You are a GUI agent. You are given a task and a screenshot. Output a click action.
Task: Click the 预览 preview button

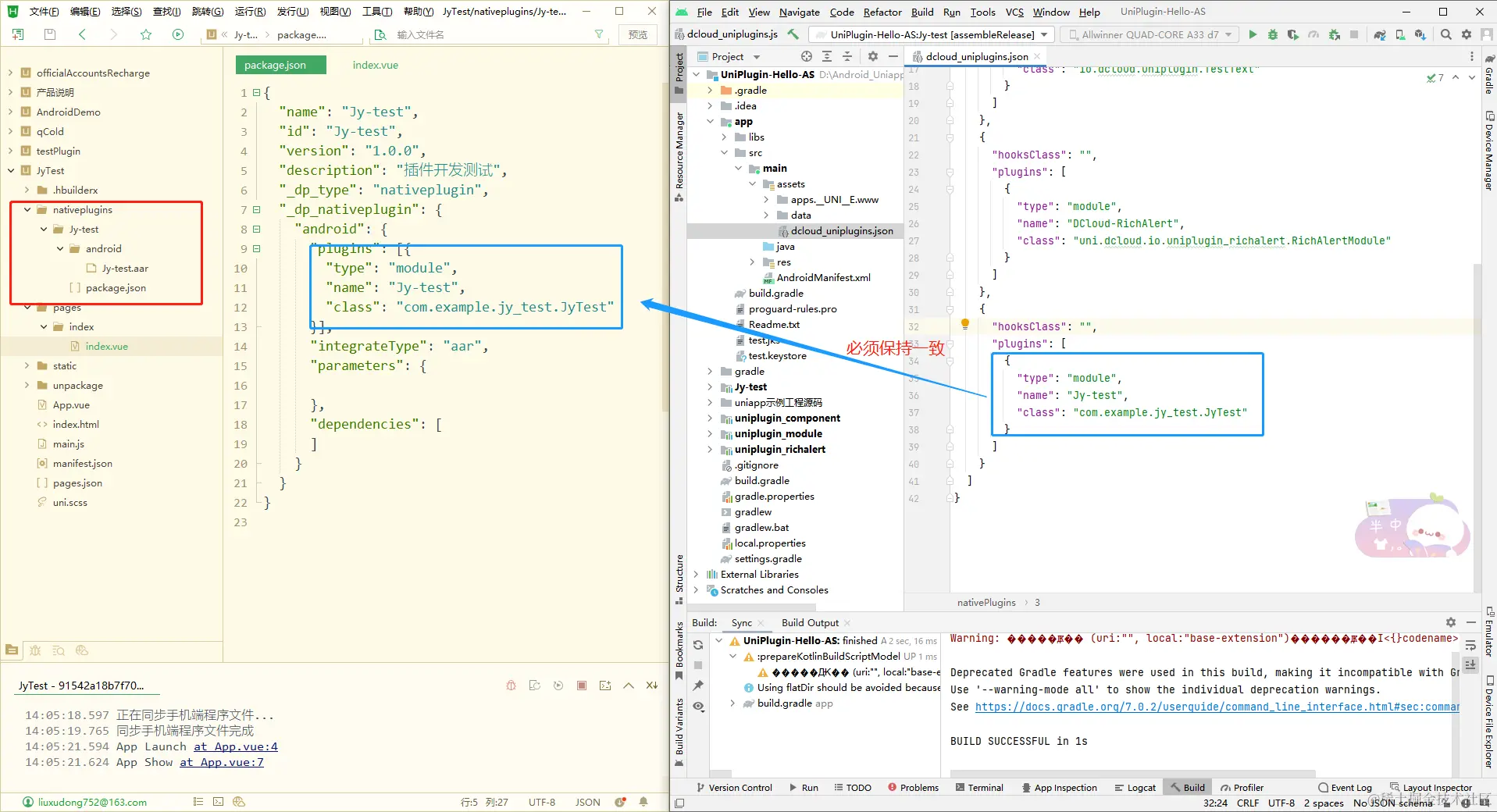tap(638, 34)
